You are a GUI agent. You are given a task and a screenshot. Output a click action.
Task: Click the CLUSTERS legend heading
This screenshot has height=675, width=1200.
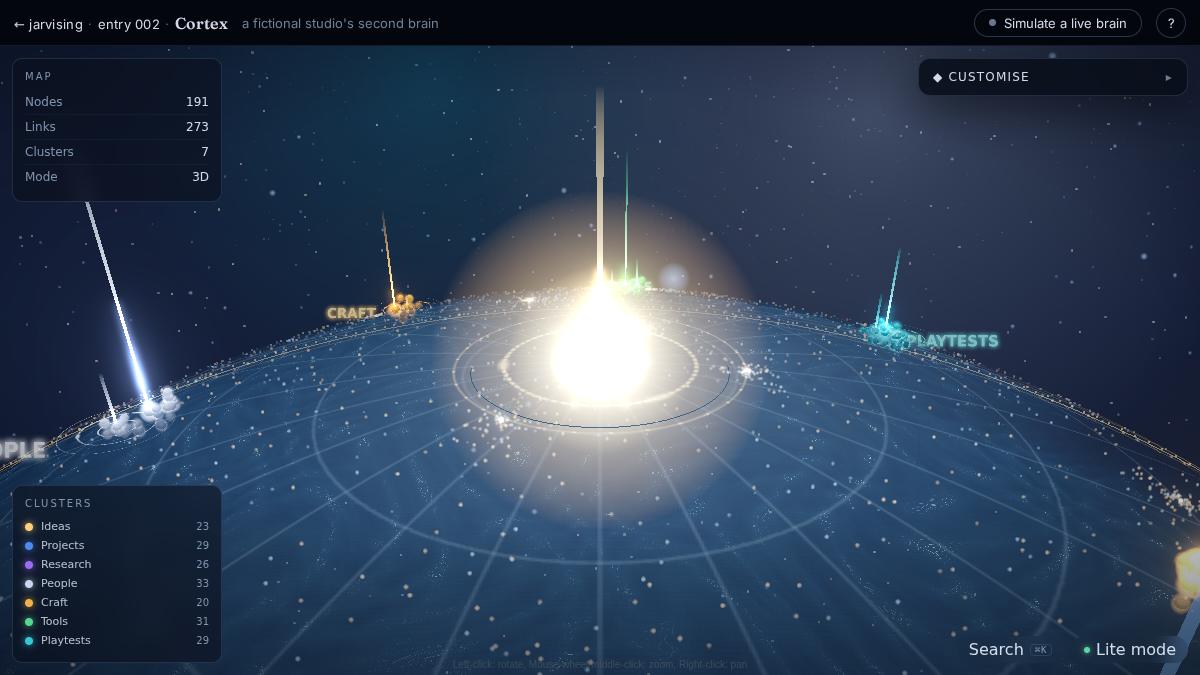[58, 503]
